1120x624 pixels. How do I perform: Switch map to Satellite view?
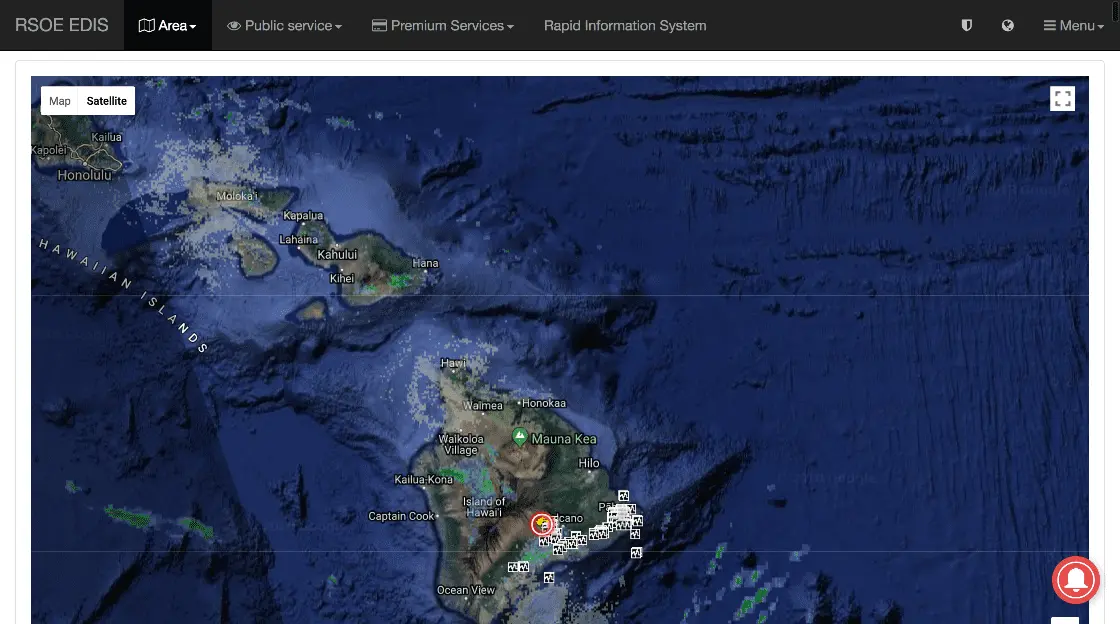106,101
